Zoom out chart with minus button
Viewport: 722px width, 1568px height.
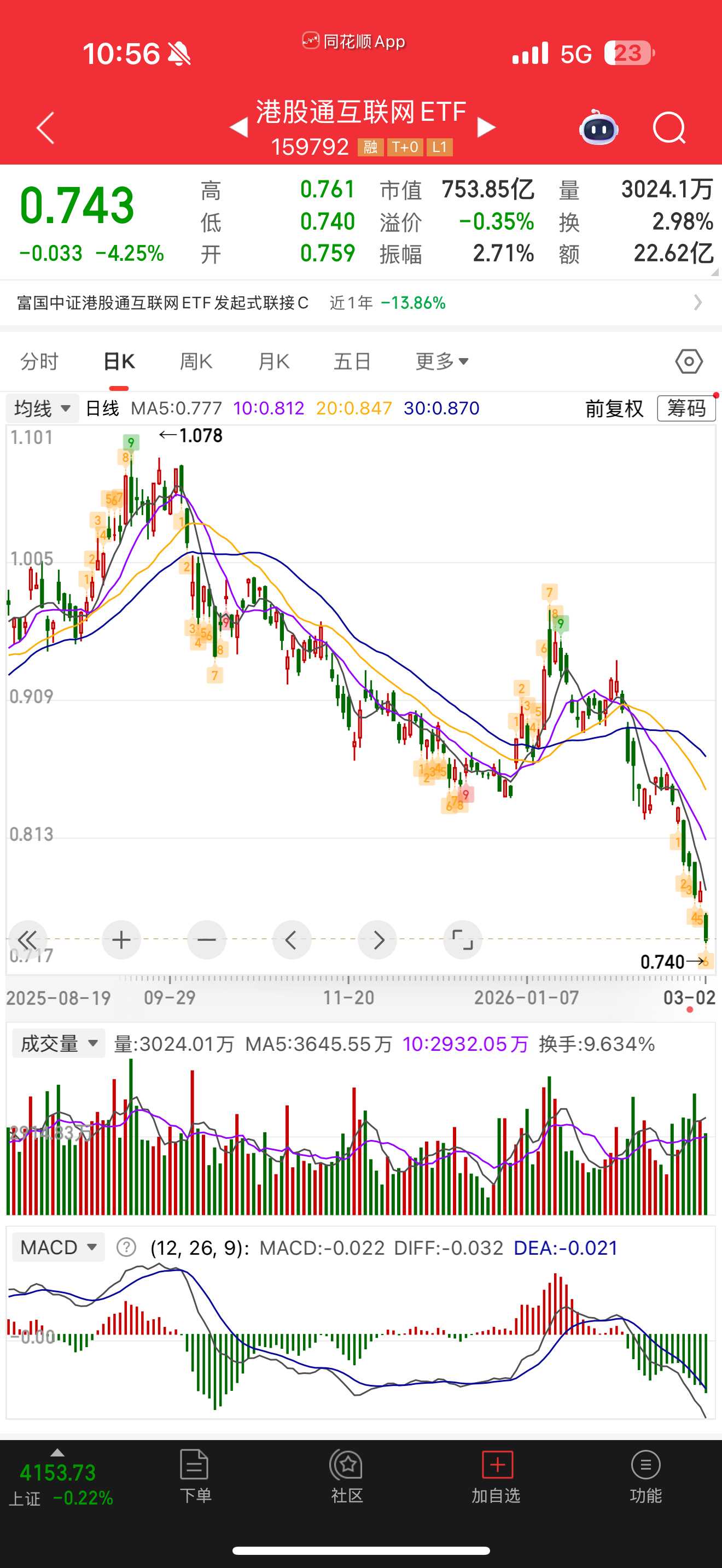tap(206, 940)
